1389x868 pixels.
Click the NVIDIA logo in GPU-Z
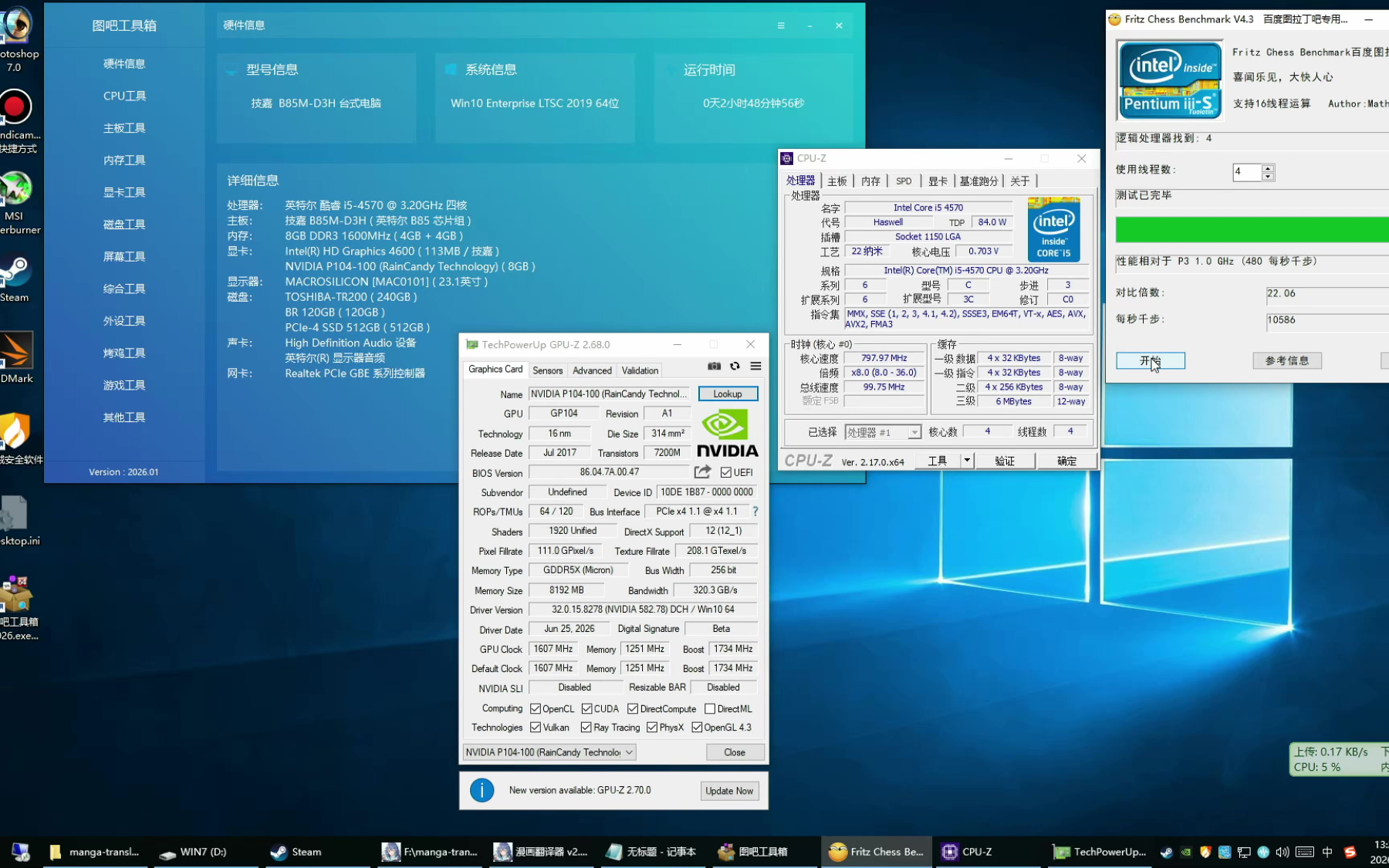(x=727, y=434)
